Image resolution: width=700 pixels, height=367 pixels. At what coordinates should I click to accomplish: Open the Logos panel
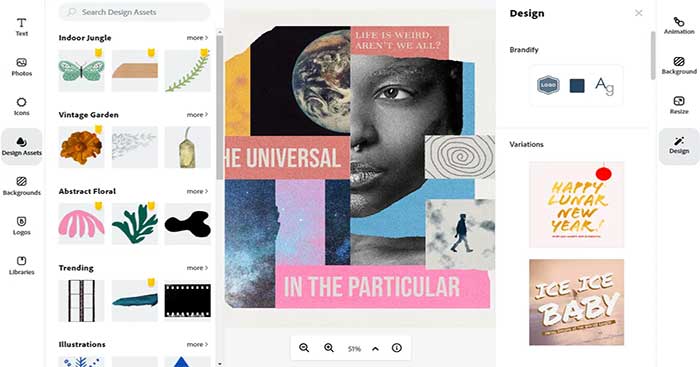pos(21,226)
